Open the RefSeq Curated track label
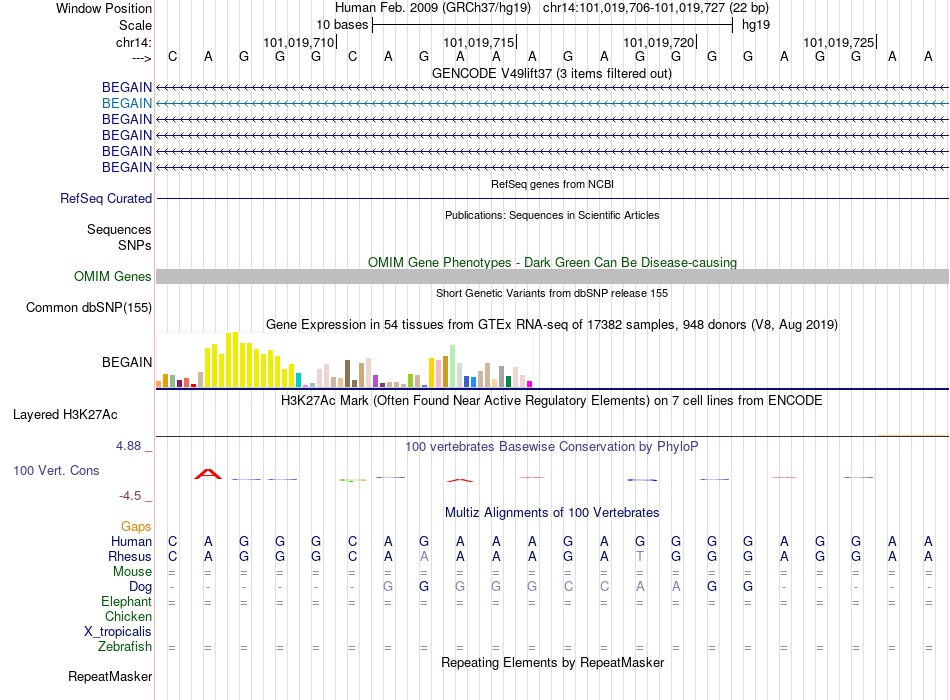Viewport: 950px width, 700px height. pos(106,199)
